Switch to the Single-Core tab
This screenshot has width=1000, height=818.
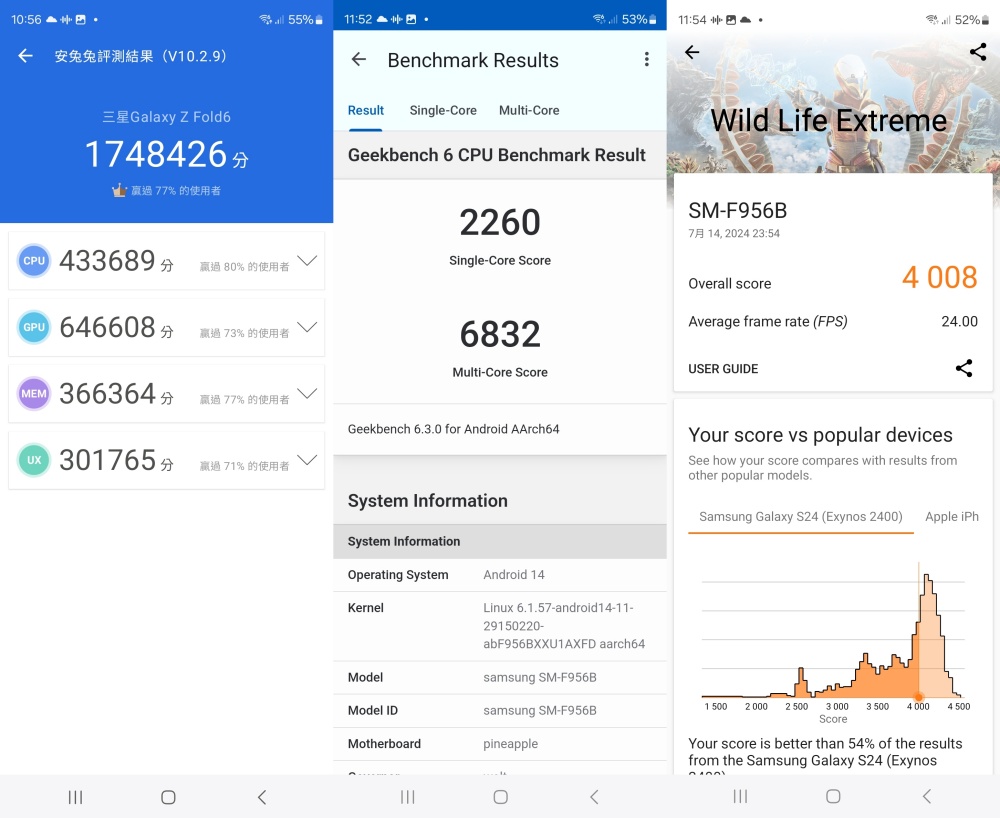point(443,110)
